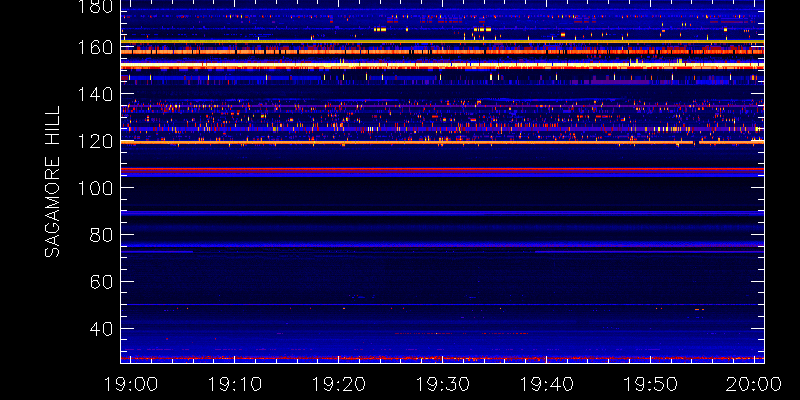Image resolution: width=800 pixels, height=400 pixels.
Task: Click the red emission band near 108
Action: coord(442,169)
